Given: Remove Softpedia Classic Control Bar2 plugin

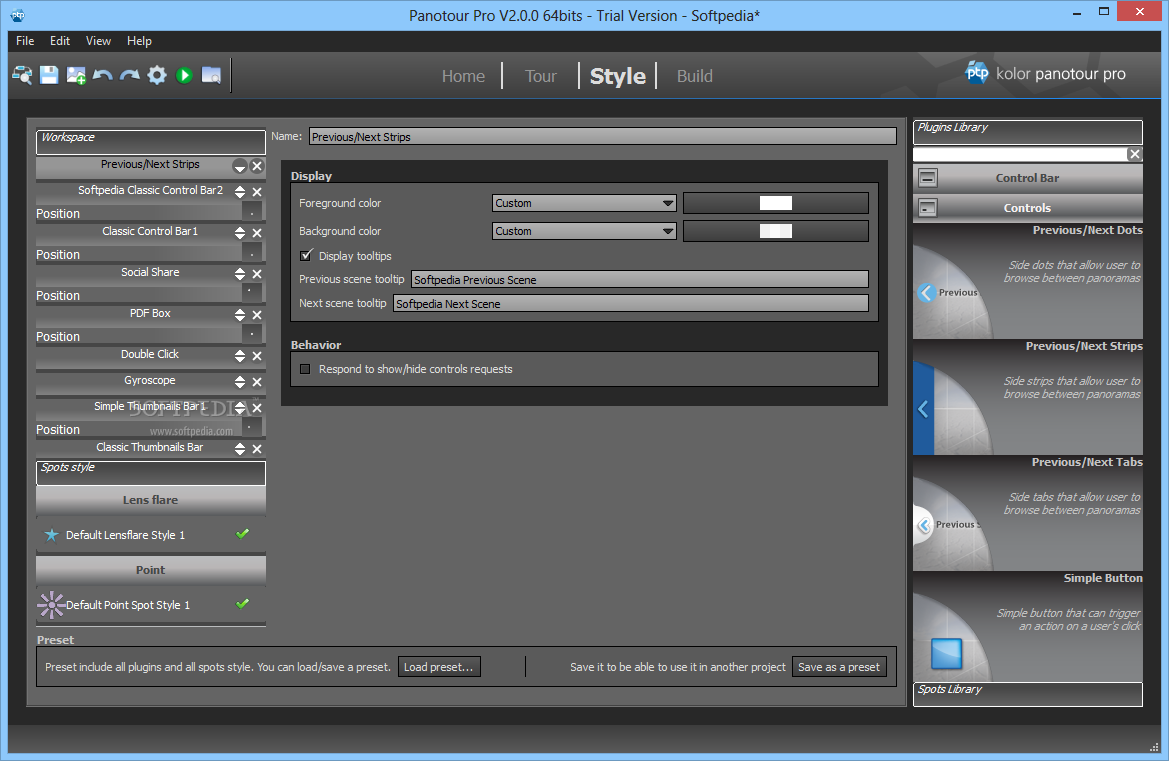Looking at the screenshot, I should point(257,192).
